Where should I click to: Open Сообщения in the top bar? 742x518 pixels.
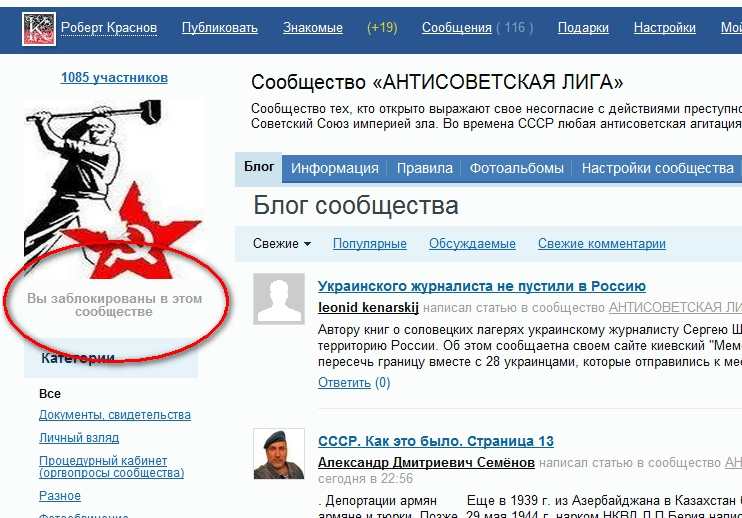click(457, 28)
